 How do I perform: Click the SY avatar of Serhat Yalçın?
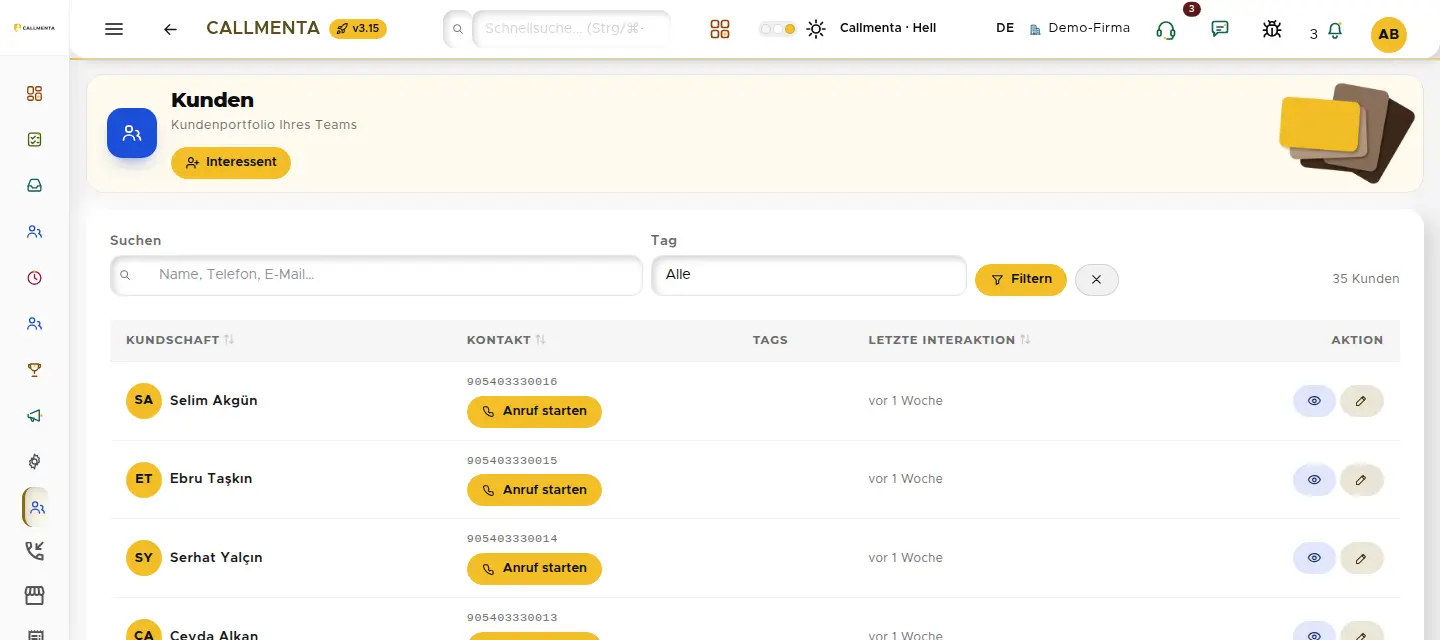[144, 558]
